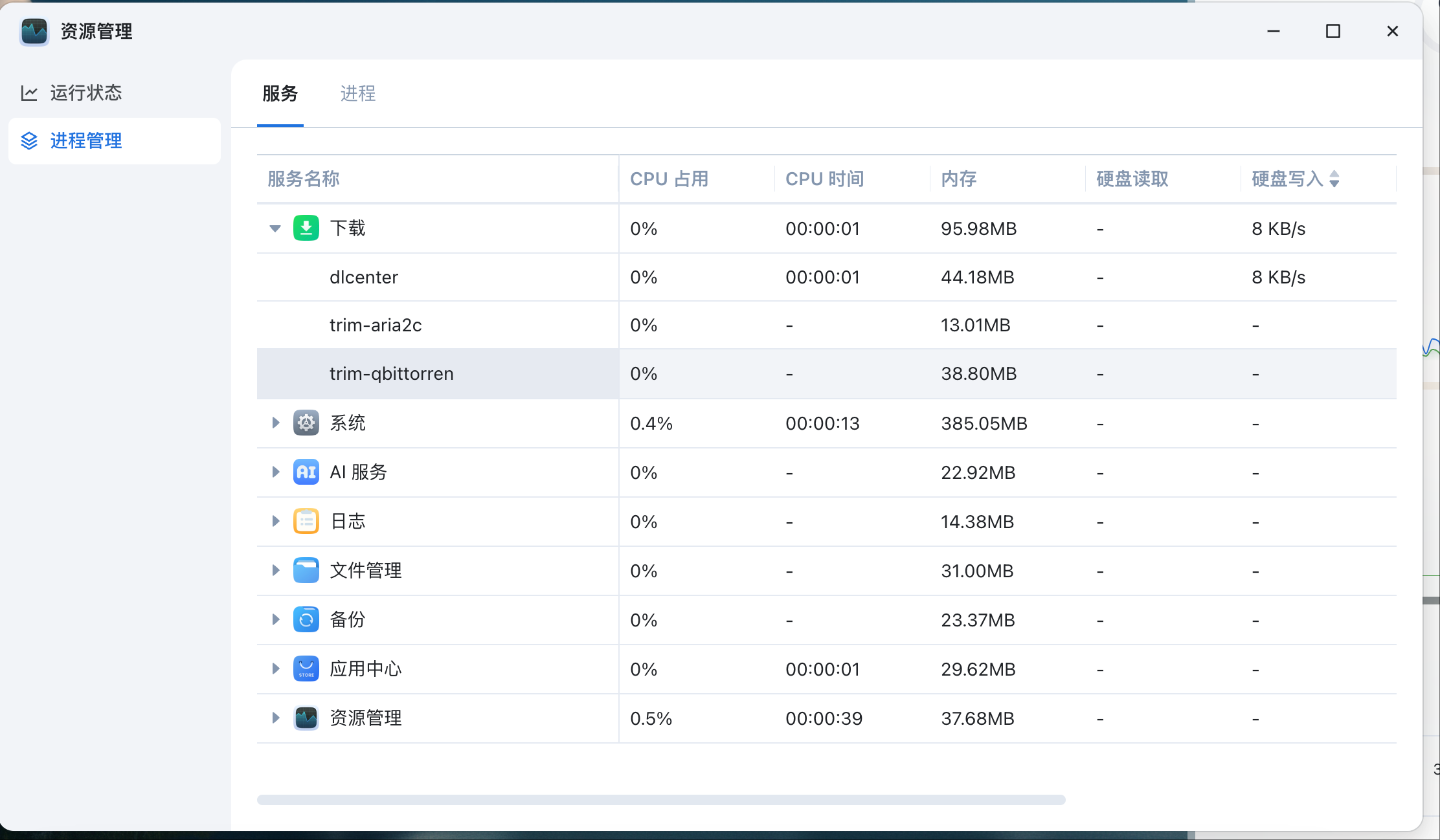Collapse the 下载 service group
Viewport: 1440px width, 840px height.
pos(275,228)
